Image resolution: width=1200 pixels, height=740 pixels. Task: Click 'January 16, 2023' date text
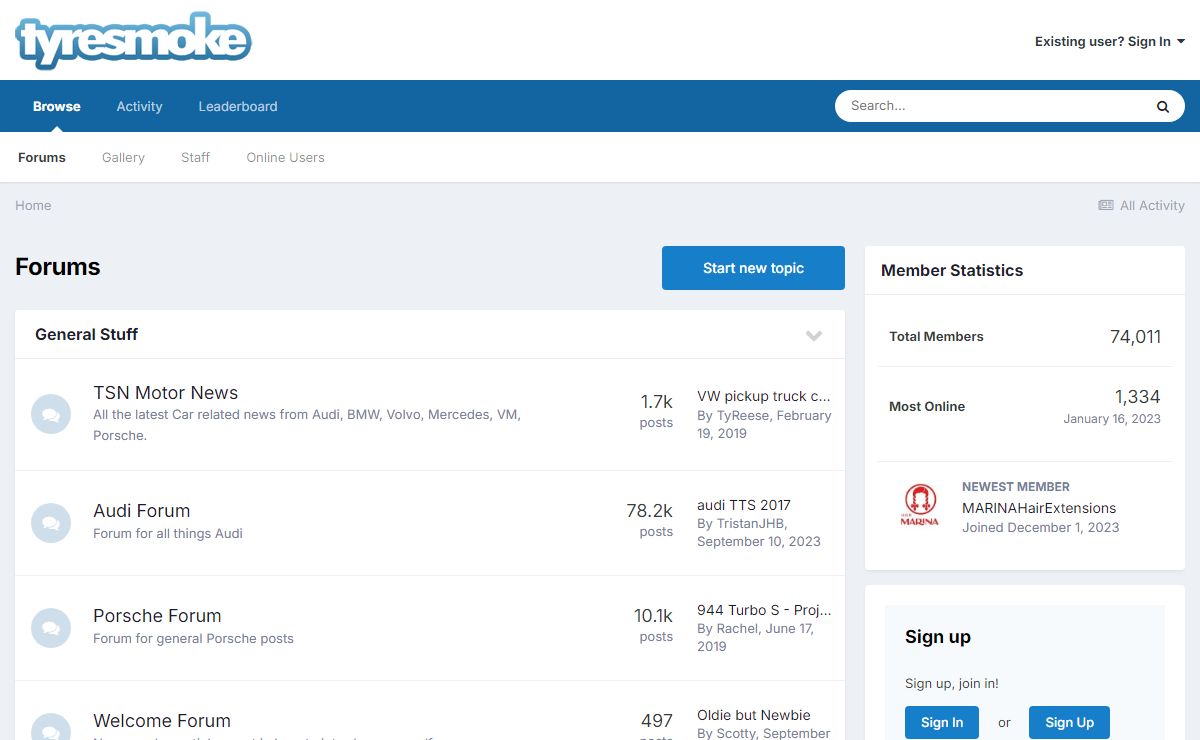1112,419
